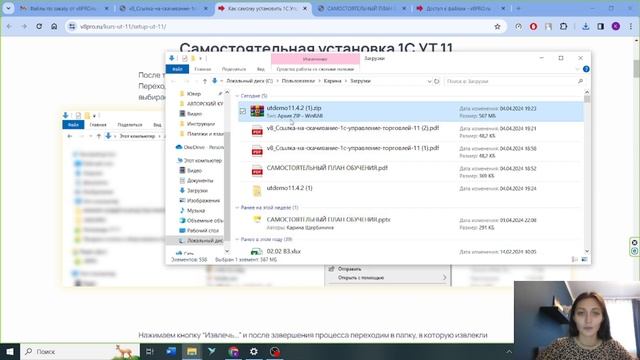Screen dimensions: 640x360
Task: Reload the browser page
Action: 39,27
